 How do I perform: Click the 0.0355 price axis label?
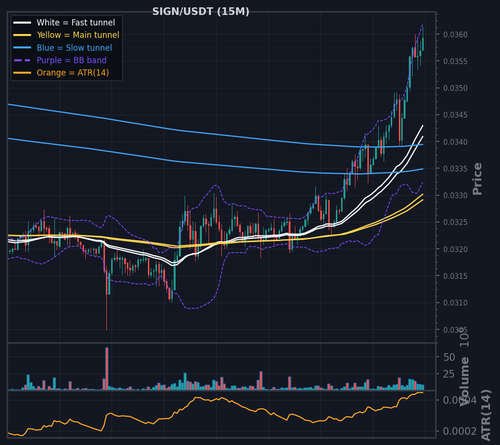point(455,61)
